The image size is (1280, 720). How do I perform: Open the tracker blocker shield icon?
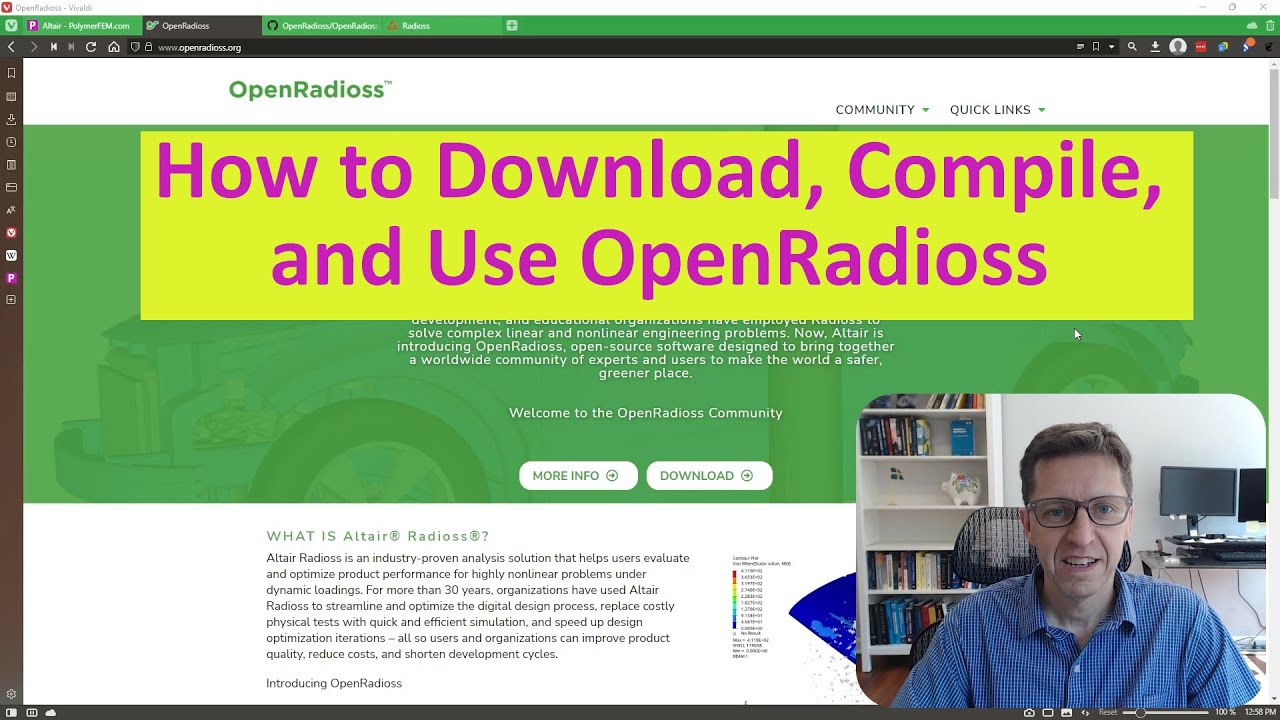(x=136, y=47)
